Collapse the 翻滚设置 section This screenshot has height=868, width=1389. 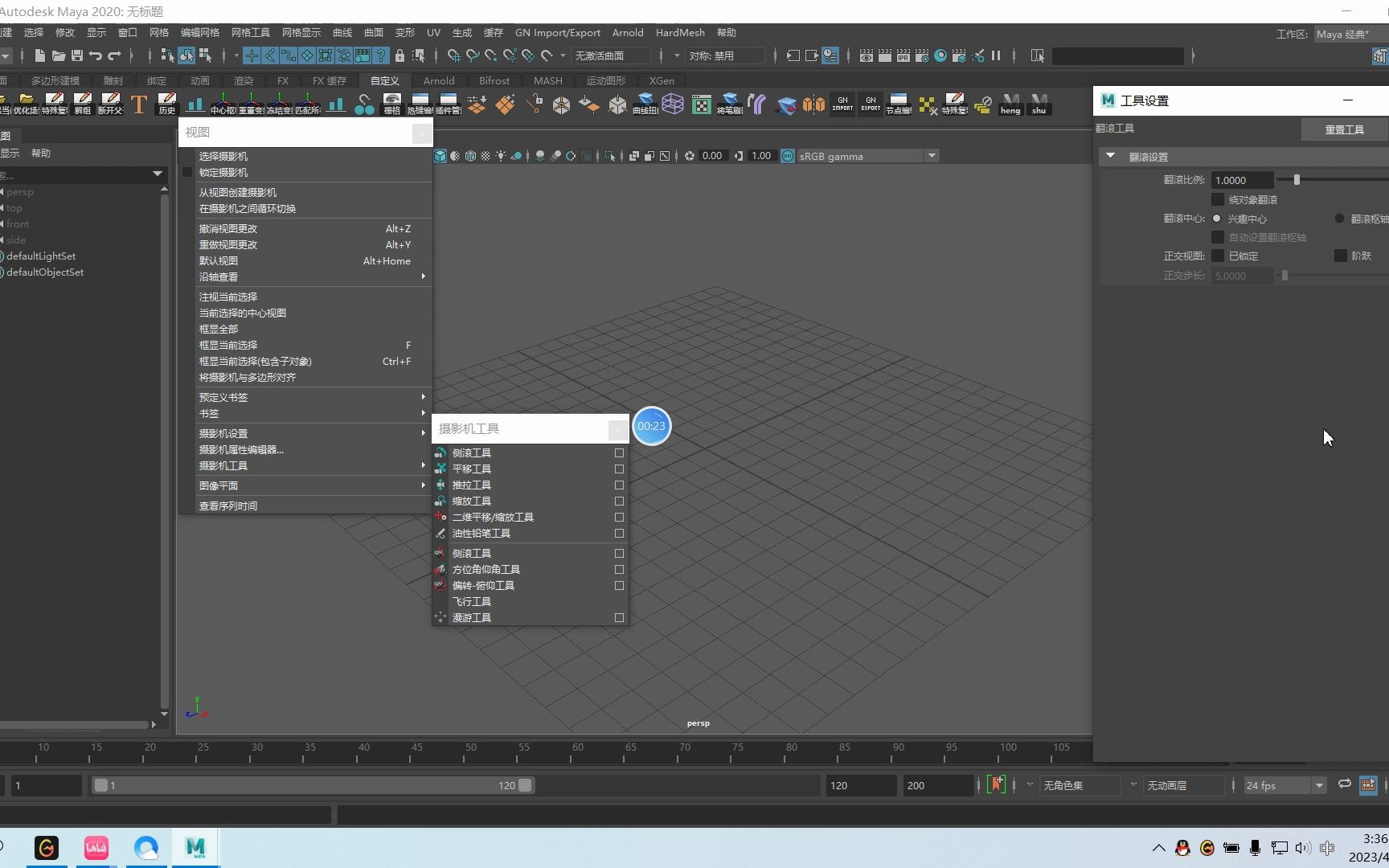click(1110, 156)
